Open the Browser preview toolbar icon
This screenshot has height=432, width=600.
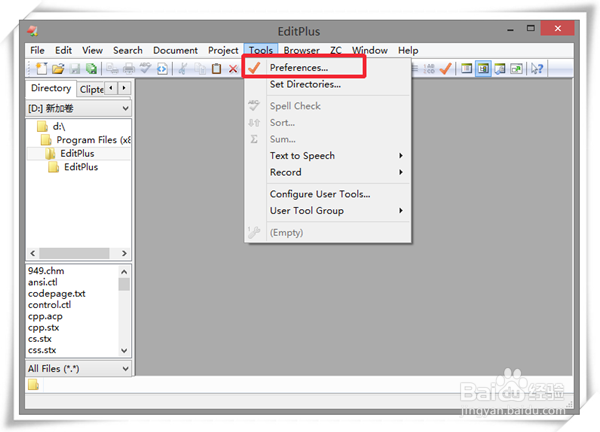tap(162, 69)
